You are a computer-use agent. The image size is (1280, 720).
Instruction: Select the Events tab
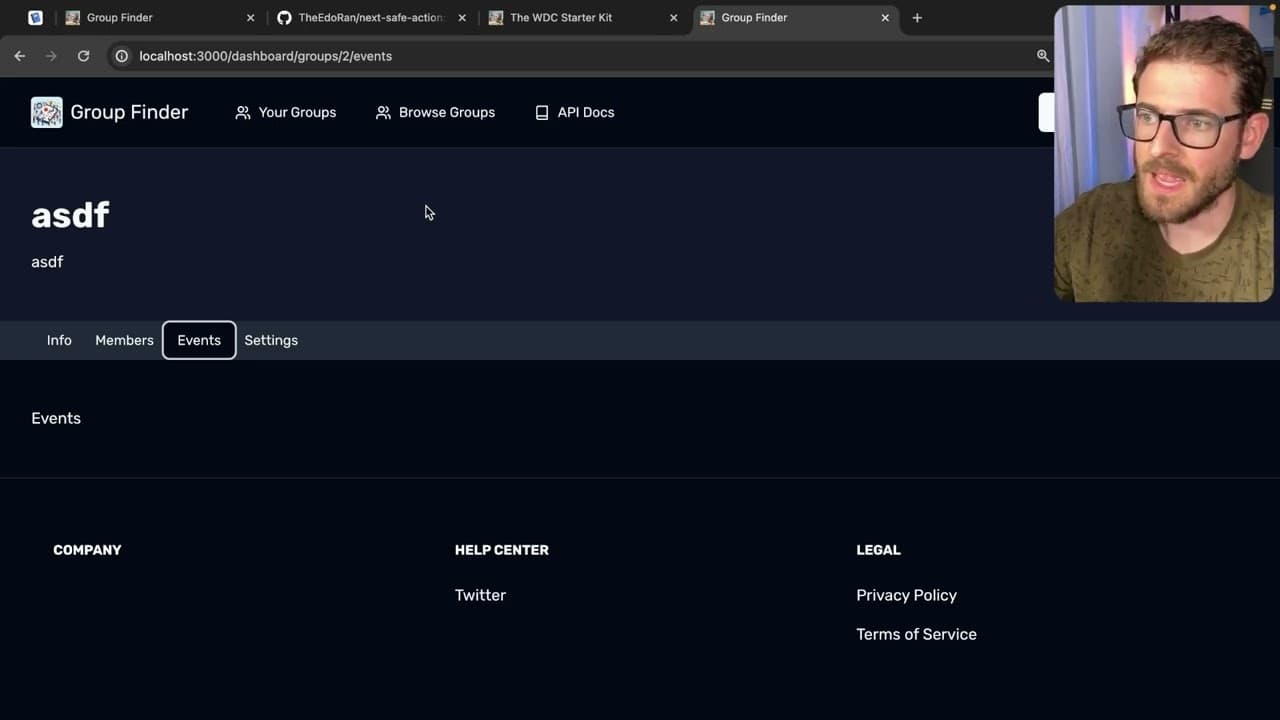[x=199, y=340]
